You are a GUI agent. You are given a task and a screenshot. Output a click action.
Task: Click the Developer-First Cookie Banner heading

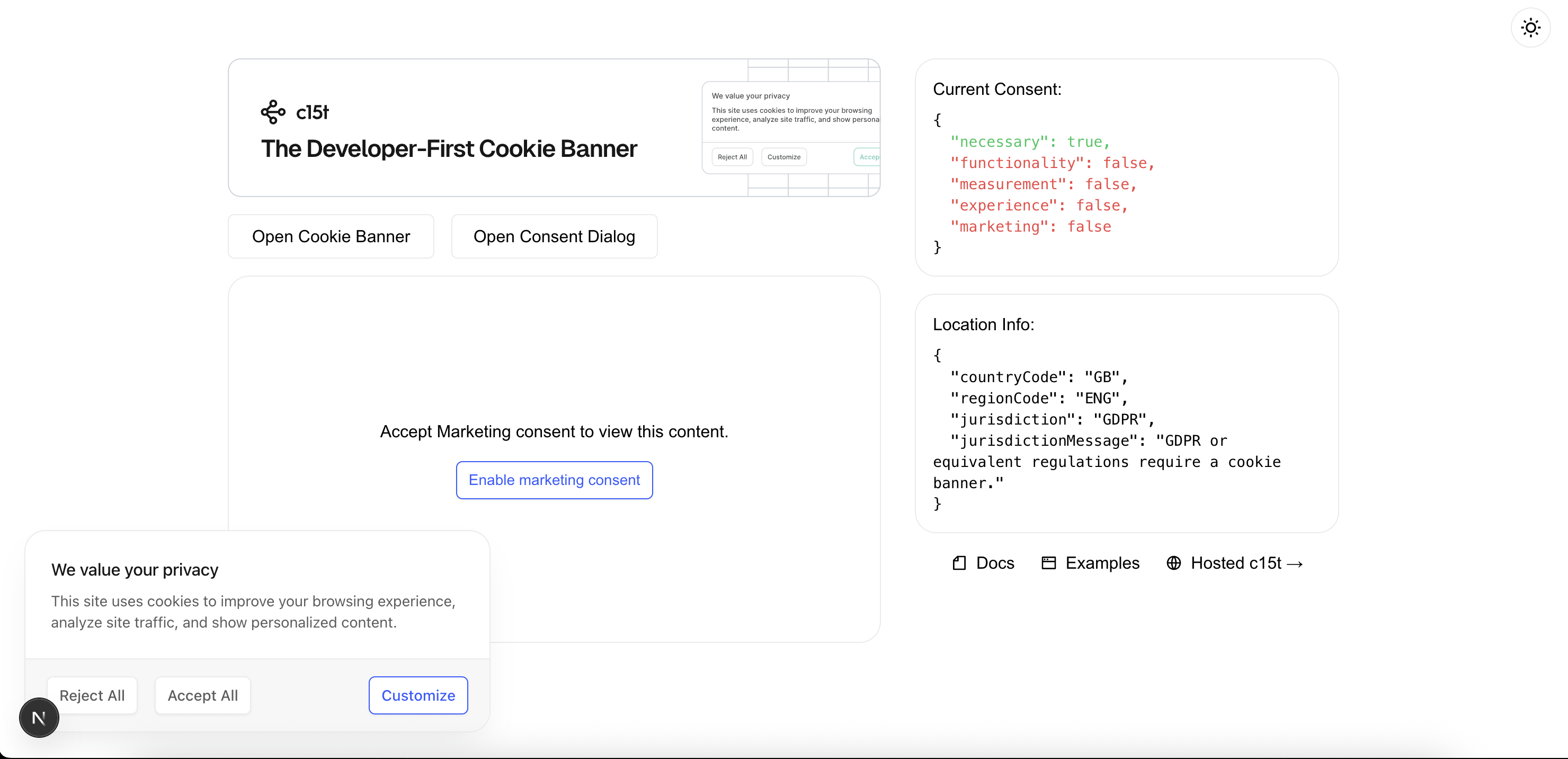click(449, 148)
